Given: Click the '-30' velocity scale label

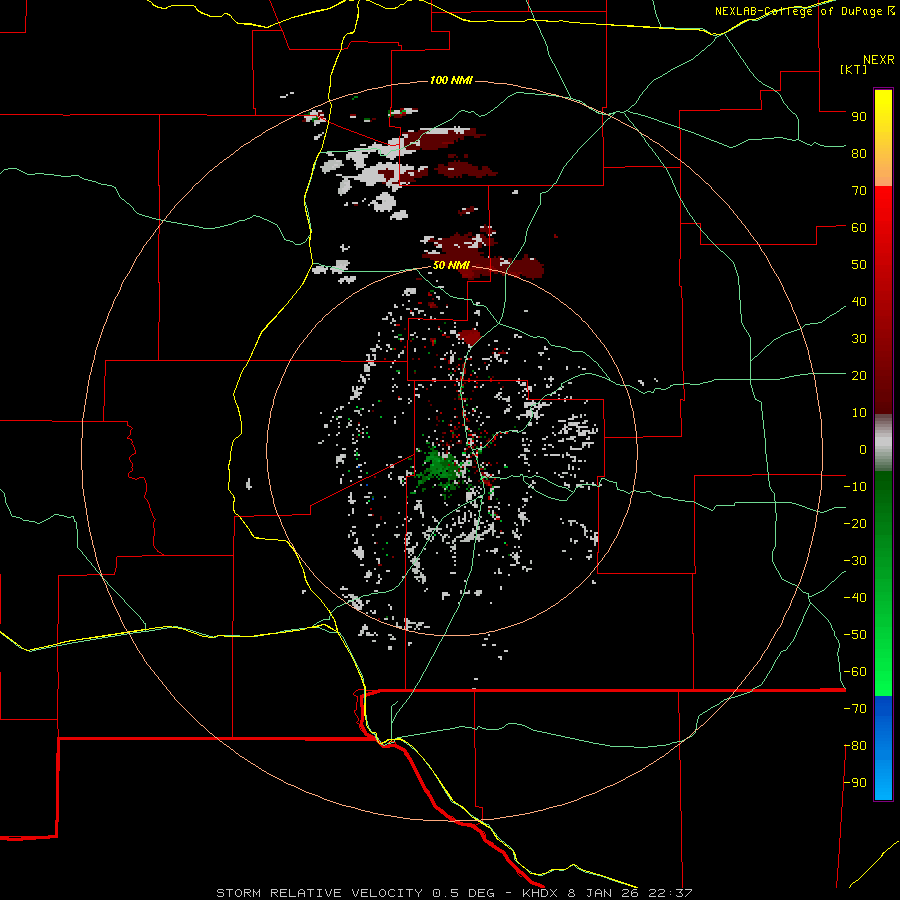Looking at the screenshot, I should (855, 561).
